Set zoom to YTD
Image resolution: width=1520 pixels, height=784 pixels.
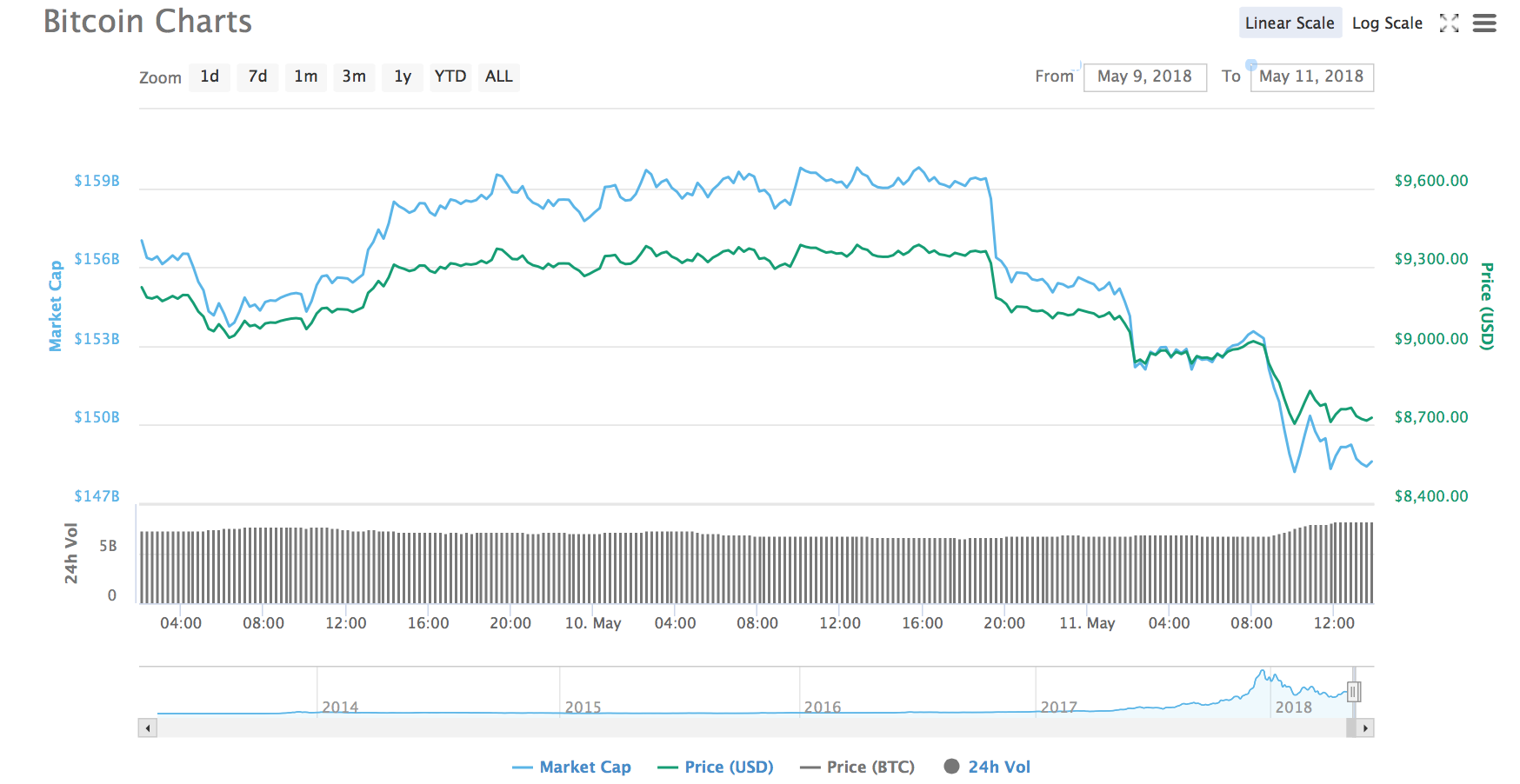(x=450, y=76)
